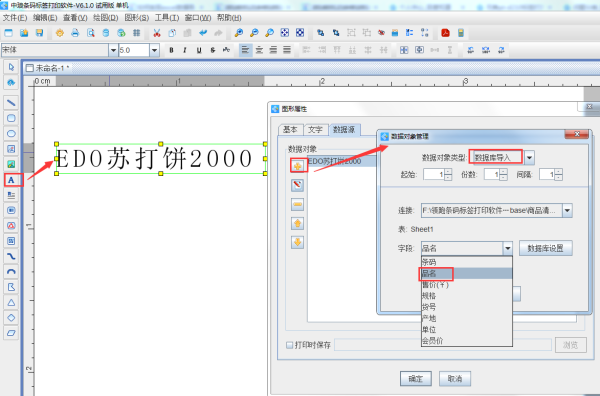Open document settings with gear icon
The width and height of the screenshot is (600, 396).
point(60,33)
